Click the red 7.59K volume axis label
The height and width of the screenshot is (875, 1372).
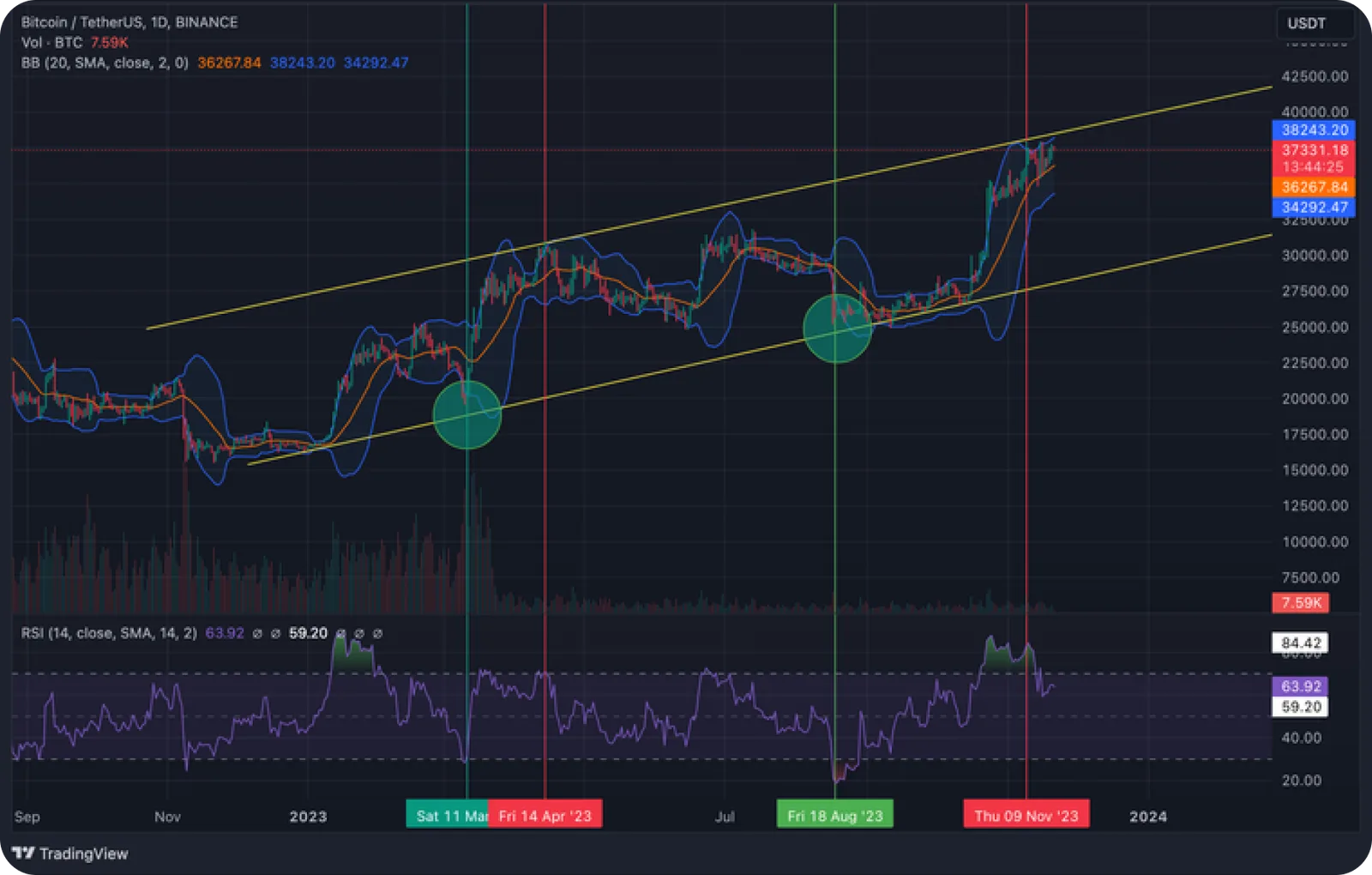click(x=1301, y=602)
